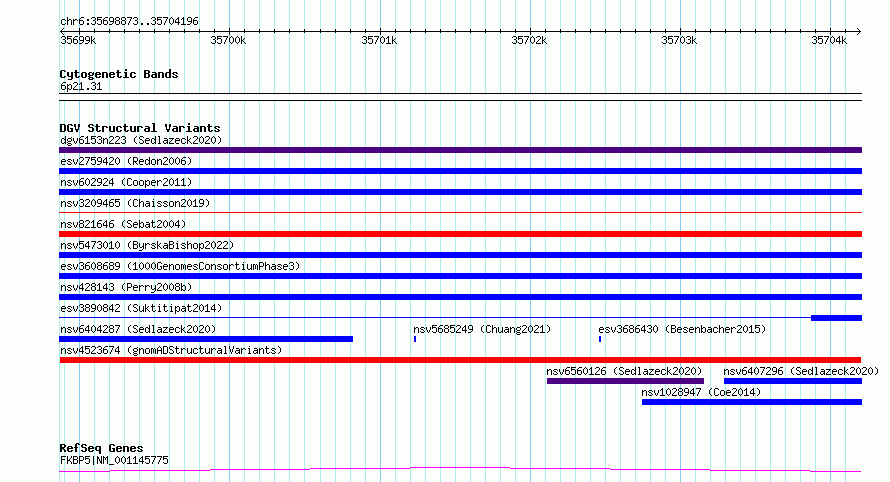The width and height of the screenshot is (890, 482).
Task: Open nsv5473010 (ByrskaBishop2022) label
Action: [x=147, y=245]
